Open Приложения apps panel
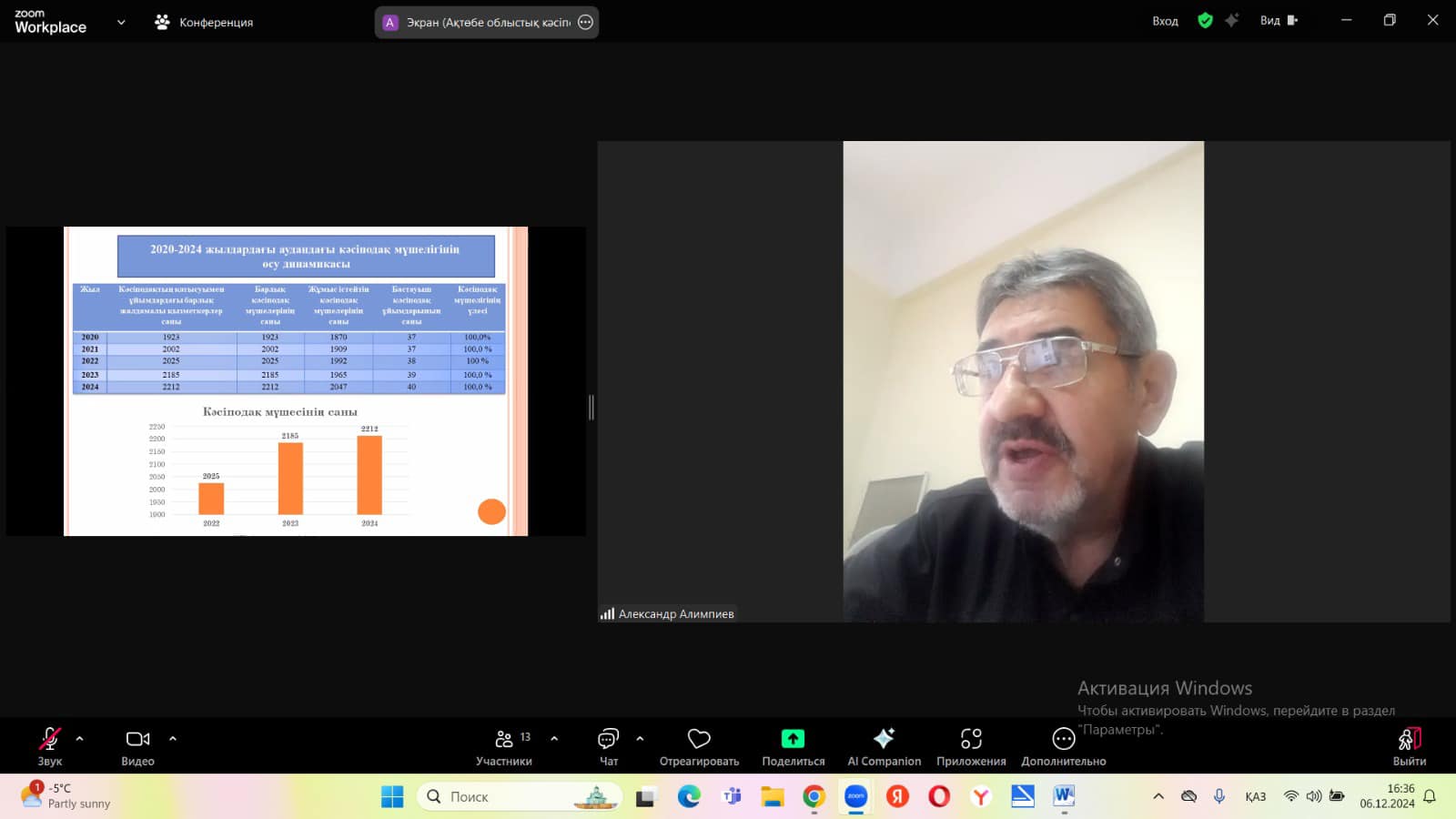 971,746
